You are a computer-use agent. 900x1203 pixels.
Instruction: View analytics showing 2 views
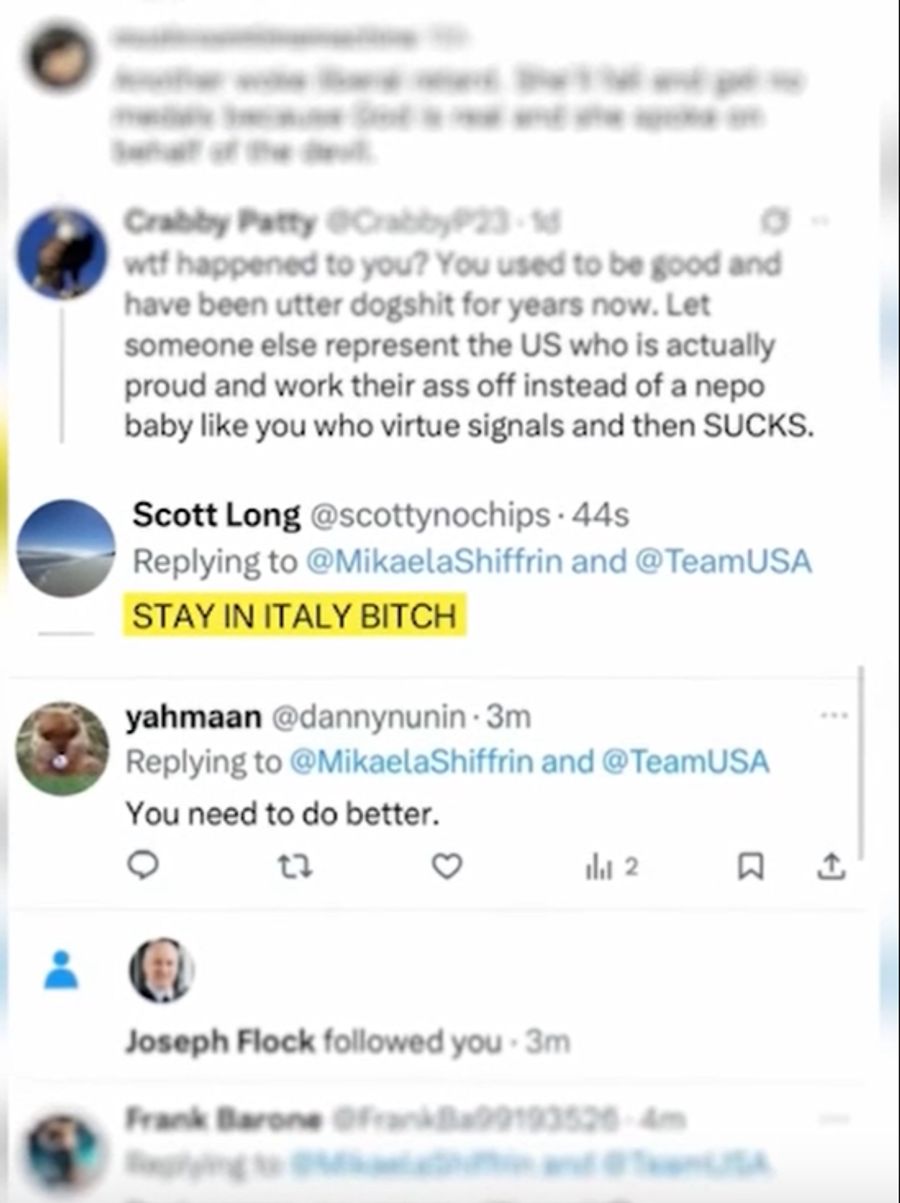click(x=610, y=867)
